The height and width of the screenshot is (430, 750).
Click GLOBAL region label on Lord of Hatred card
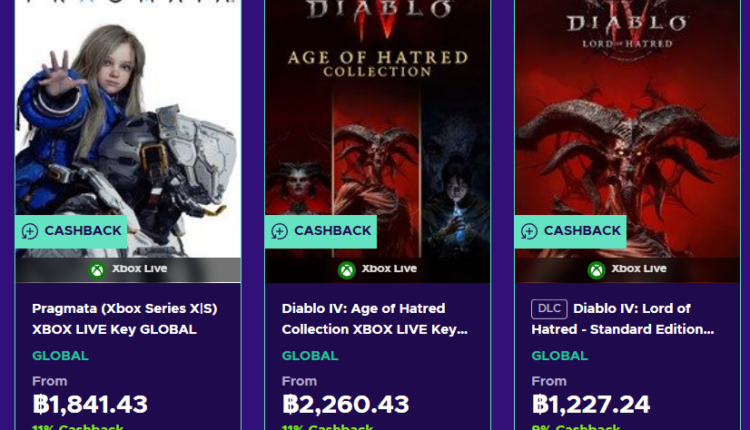[x=560, y=355]
